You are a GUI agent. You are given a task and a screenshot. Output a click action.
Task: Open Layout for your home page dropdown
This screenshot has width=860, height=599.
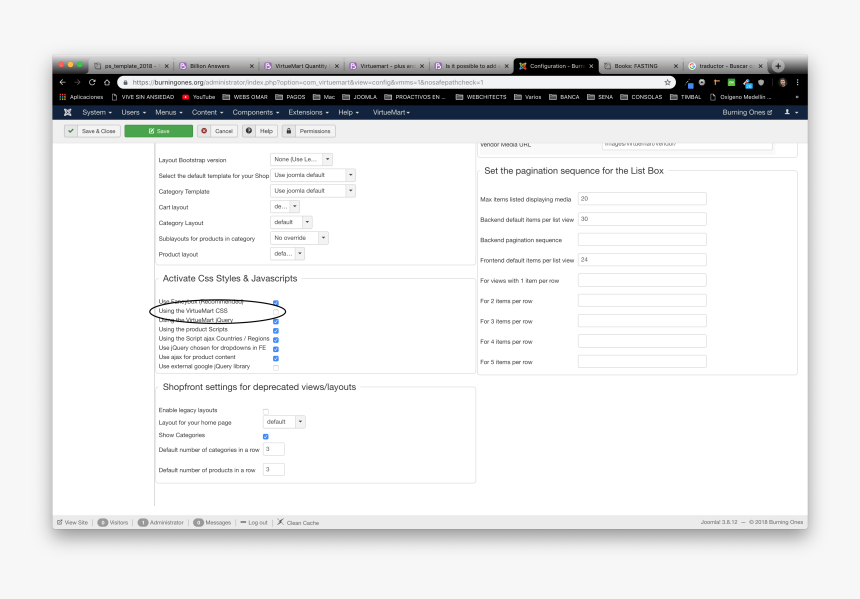click(x=285, y=422)
